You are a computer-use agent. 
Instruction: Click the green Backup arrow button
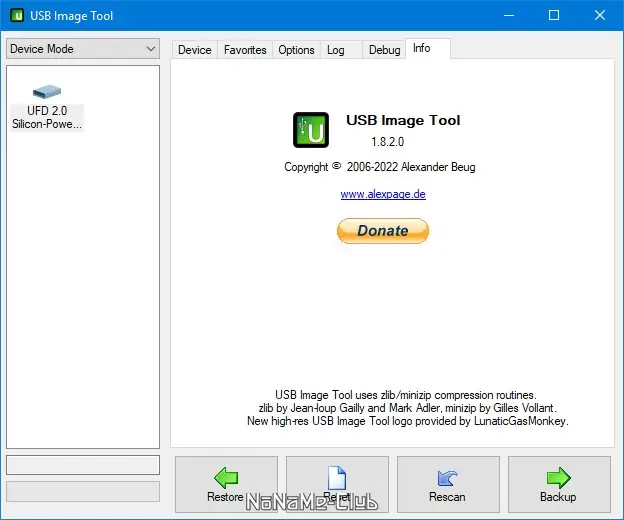(x=559, y=484)
